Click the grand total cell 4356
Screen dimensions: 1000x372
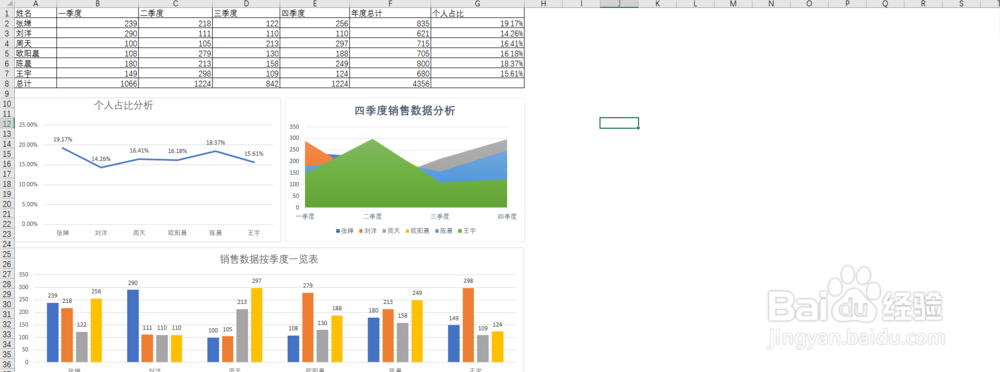[x=390, y=83]
